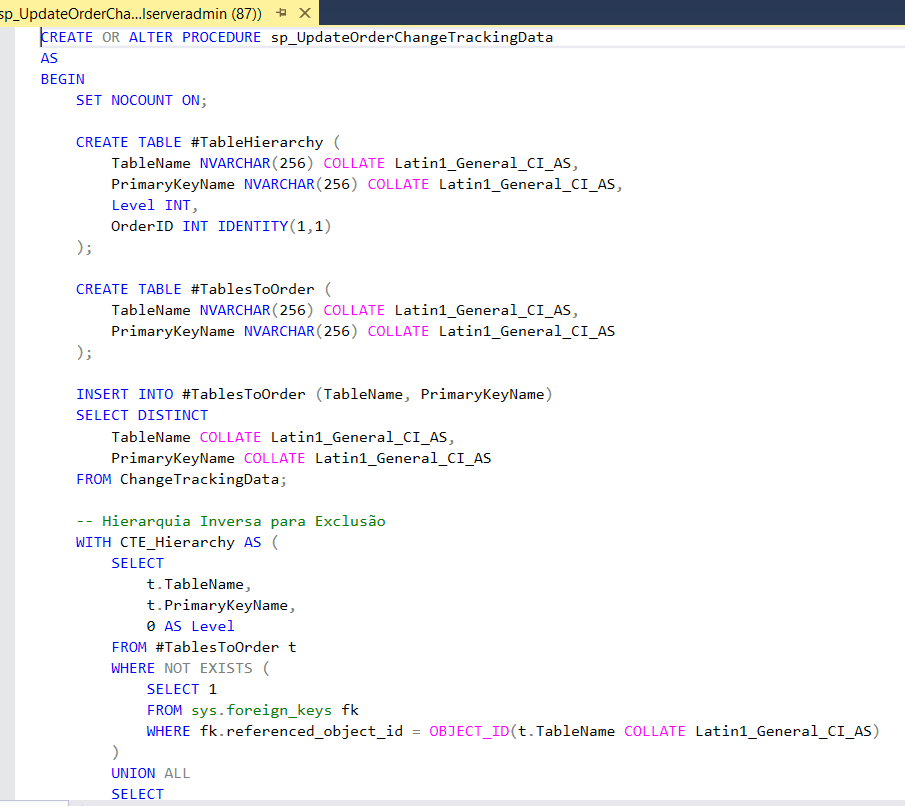Click the OrderID column name
This screenshot has width=905, height=806.
point(142,226)
